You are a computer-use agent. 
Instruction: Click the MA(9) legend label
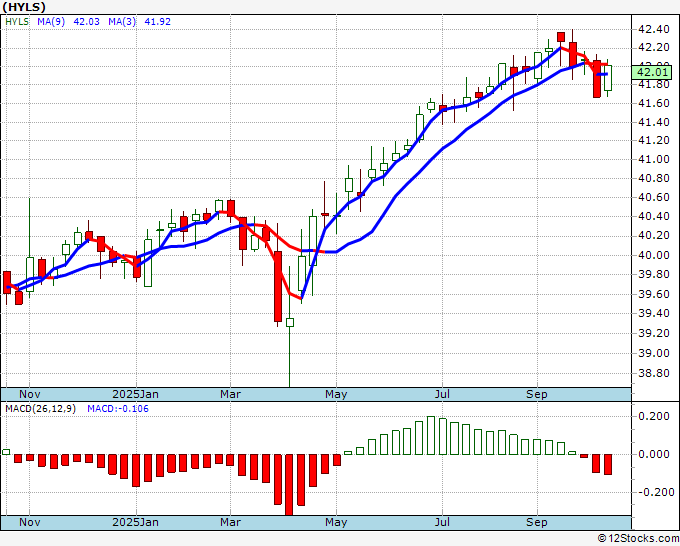pos(51,22)
